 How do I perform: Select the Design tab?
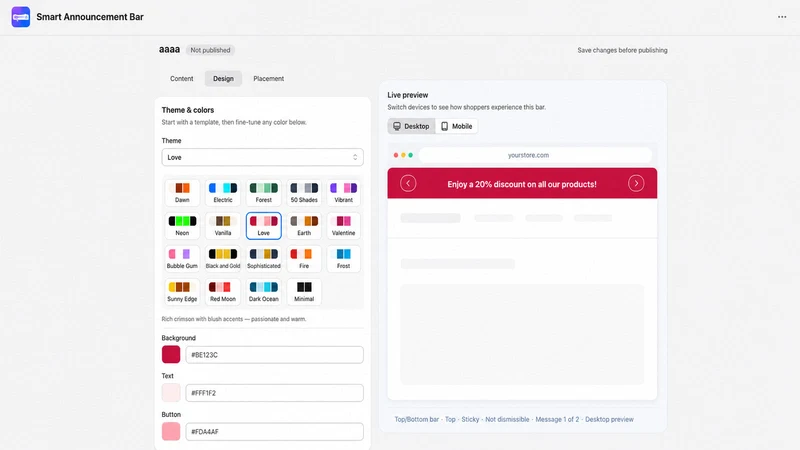tap(223, 79)
